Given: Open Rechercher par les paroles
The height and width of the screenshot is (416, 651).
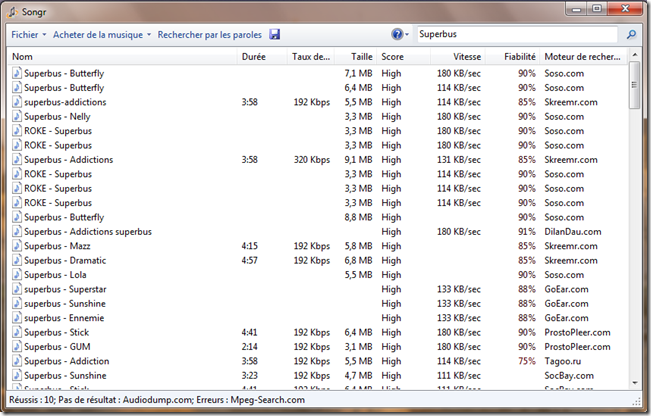Looking at the screenshot, I should tap(210, 34).
